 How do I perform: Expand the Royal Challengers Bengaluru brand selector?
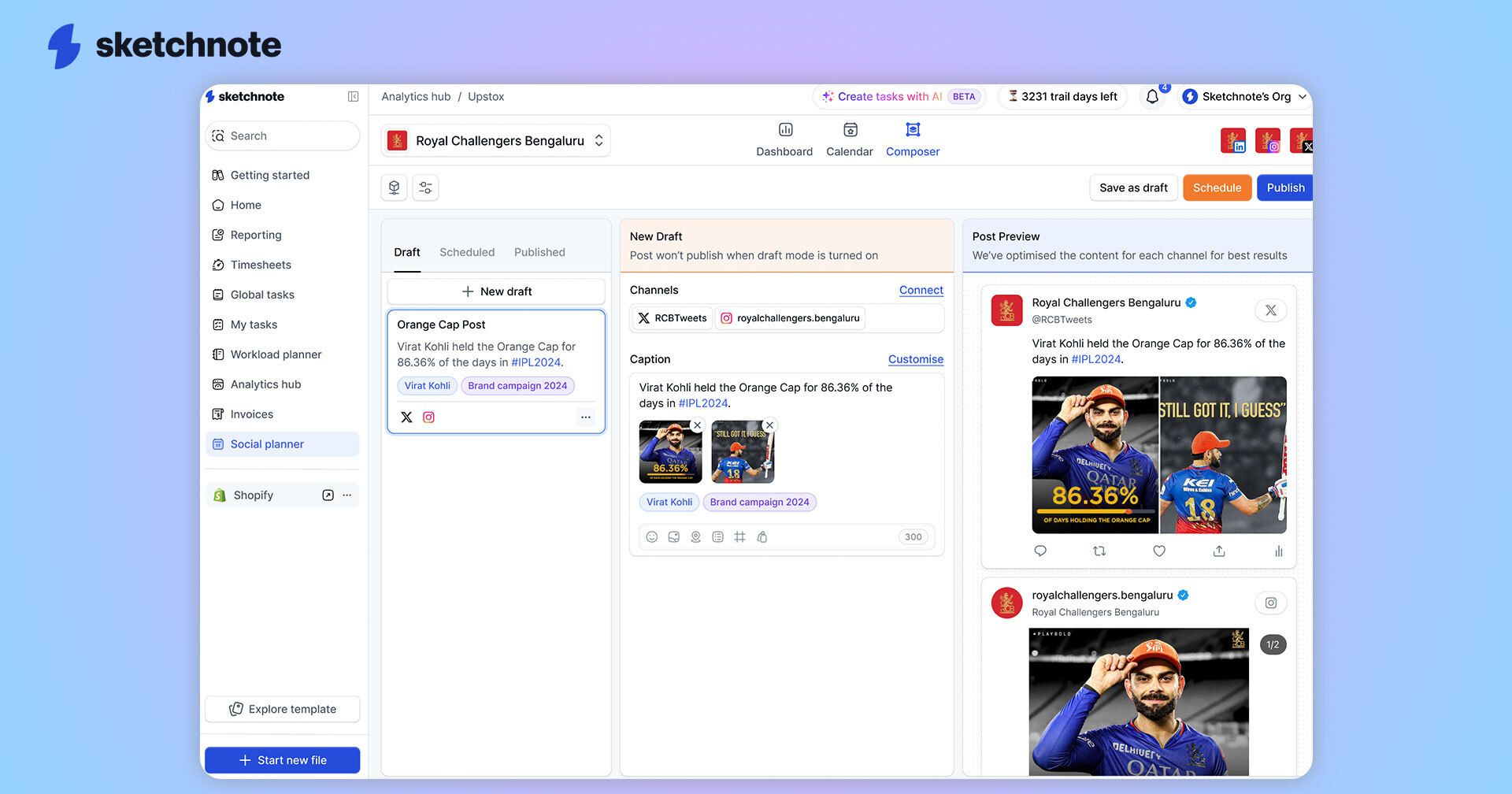495,140
